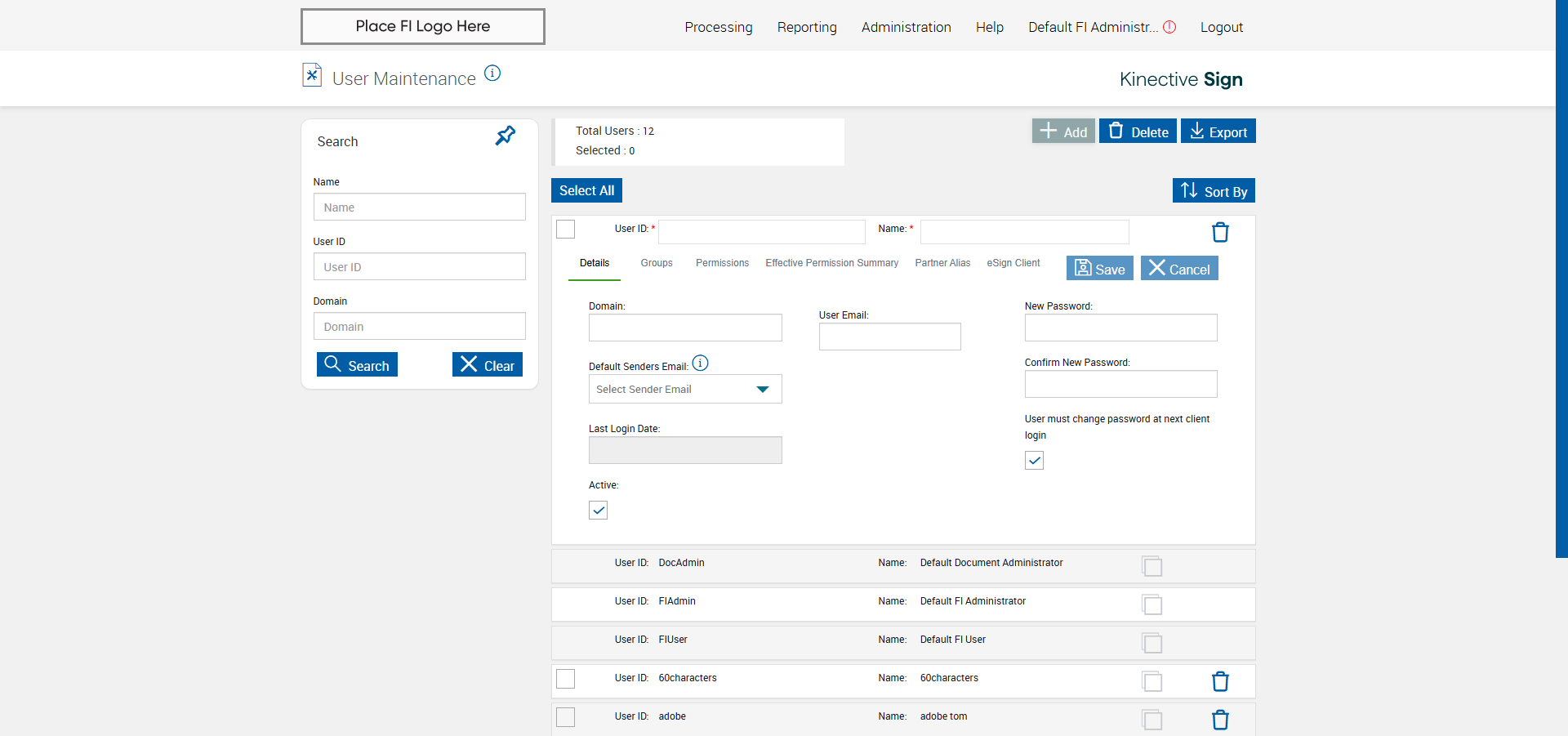The width and height of the screenshot is (1568, 736).
Task: Select the adobe user checkbox
Action: [x=565, y=717]
